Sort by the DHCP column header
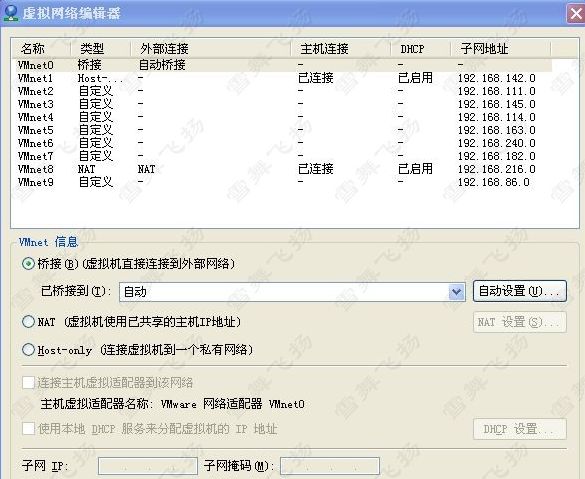Screen dimensions: 585x479 pos(421,48)
